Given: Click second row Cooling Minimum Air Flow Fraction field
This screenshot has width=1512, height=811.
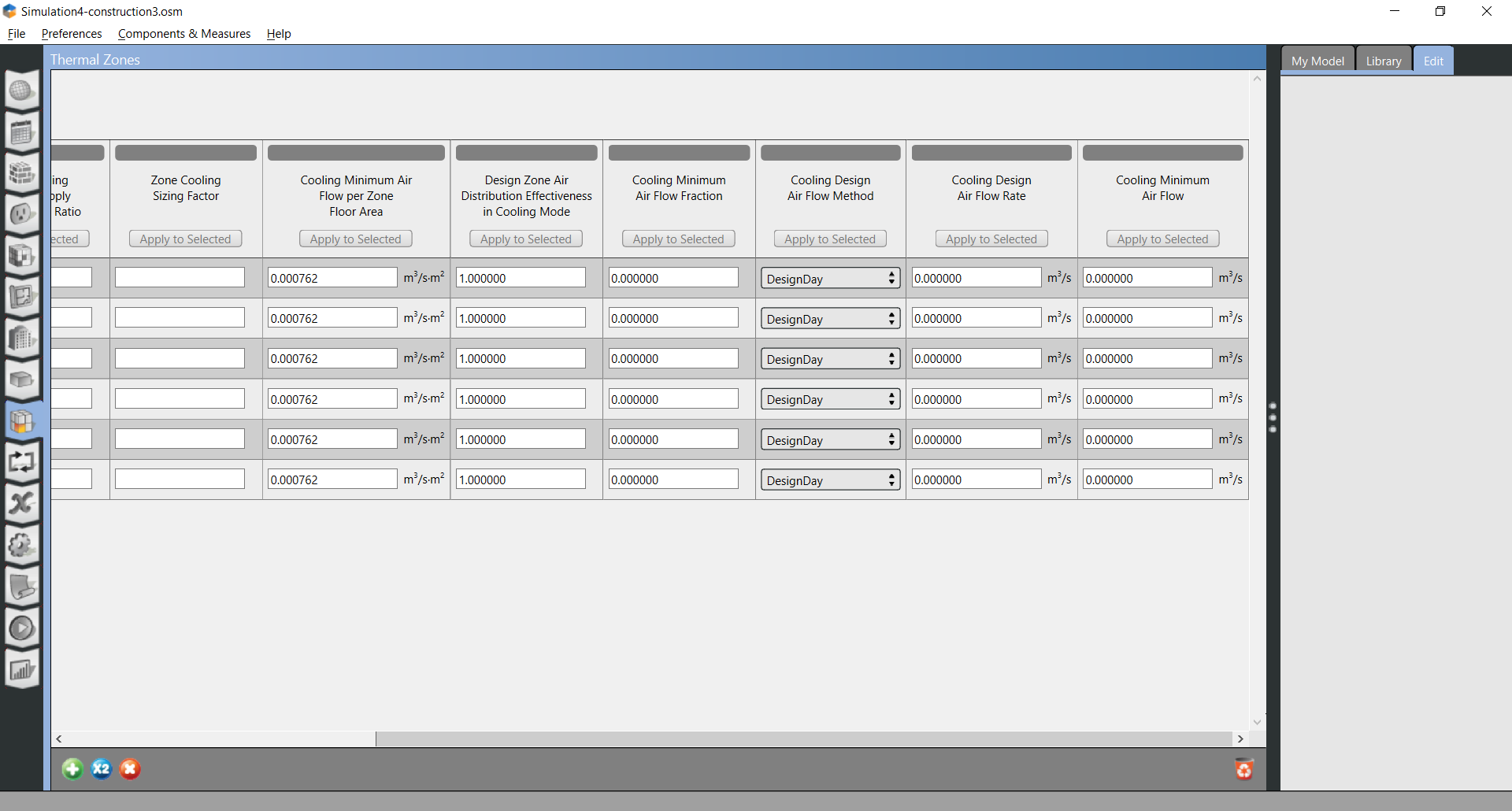Looking at the screenshot, I should pos(673,317).
